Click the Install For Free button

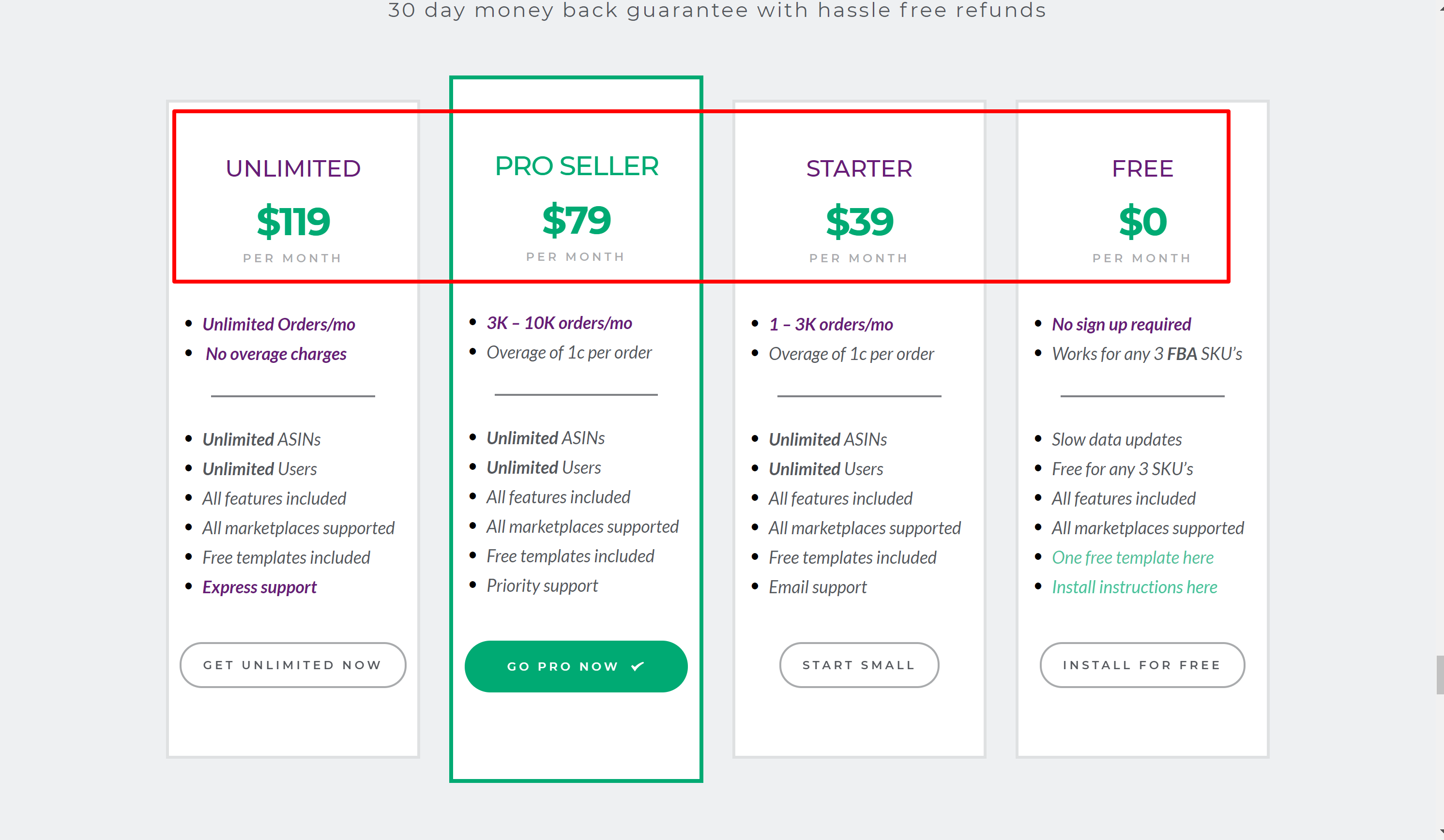[x=1141, y=665]
